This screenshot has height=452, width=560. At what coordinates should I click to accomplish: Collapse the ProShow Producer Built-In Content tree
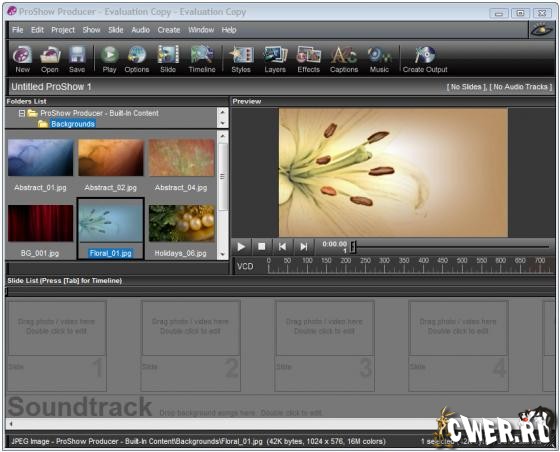coord(22,113)
